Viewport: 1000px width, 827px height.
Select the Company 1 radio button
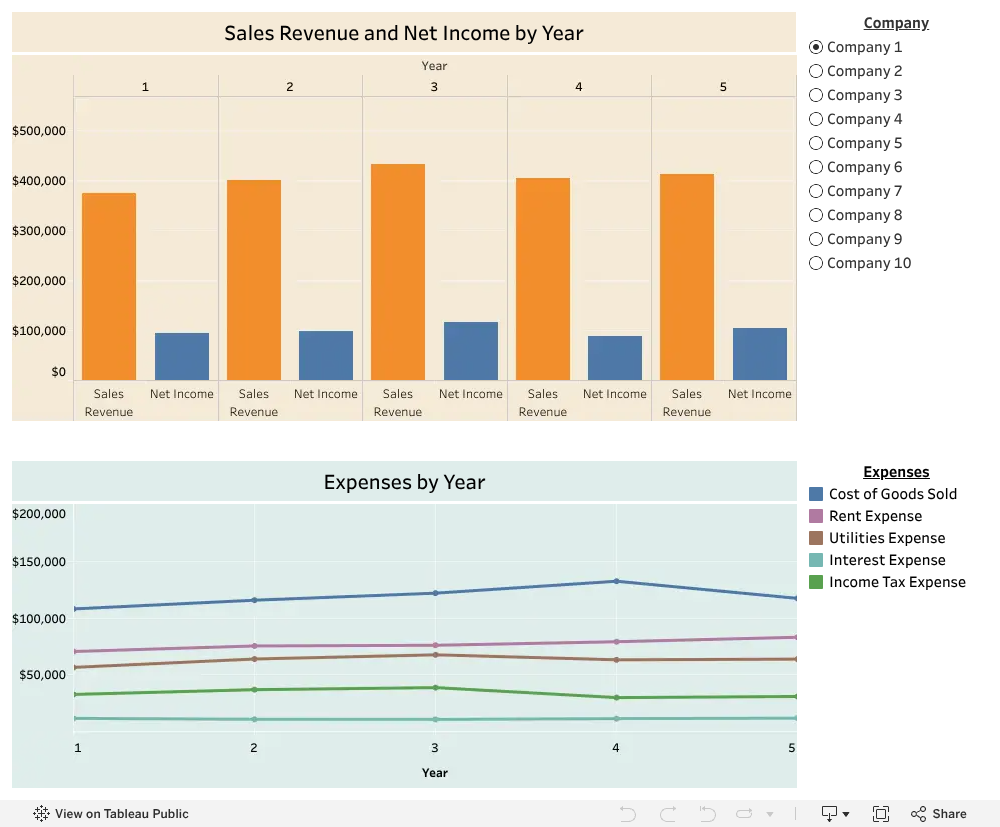816,47
